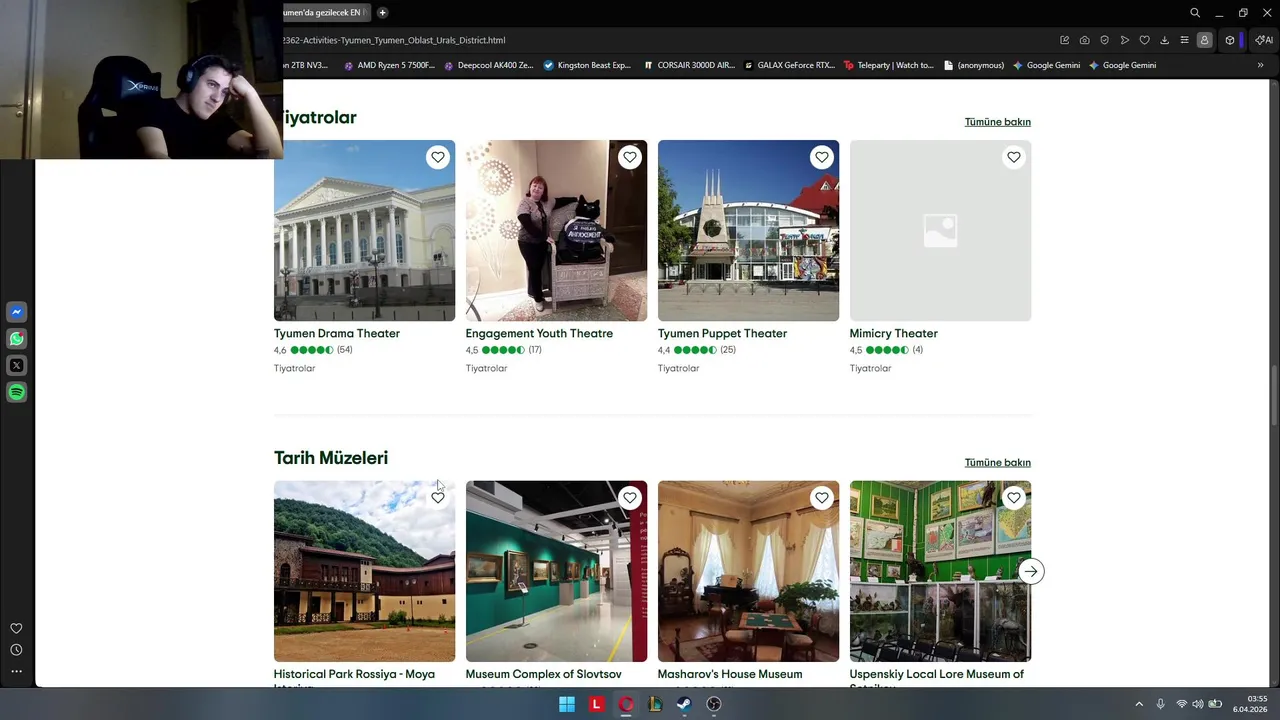This screenshot has height=720, width=1280.
Task: Open the (anonymous) bookmark
Action: (973, 65)
